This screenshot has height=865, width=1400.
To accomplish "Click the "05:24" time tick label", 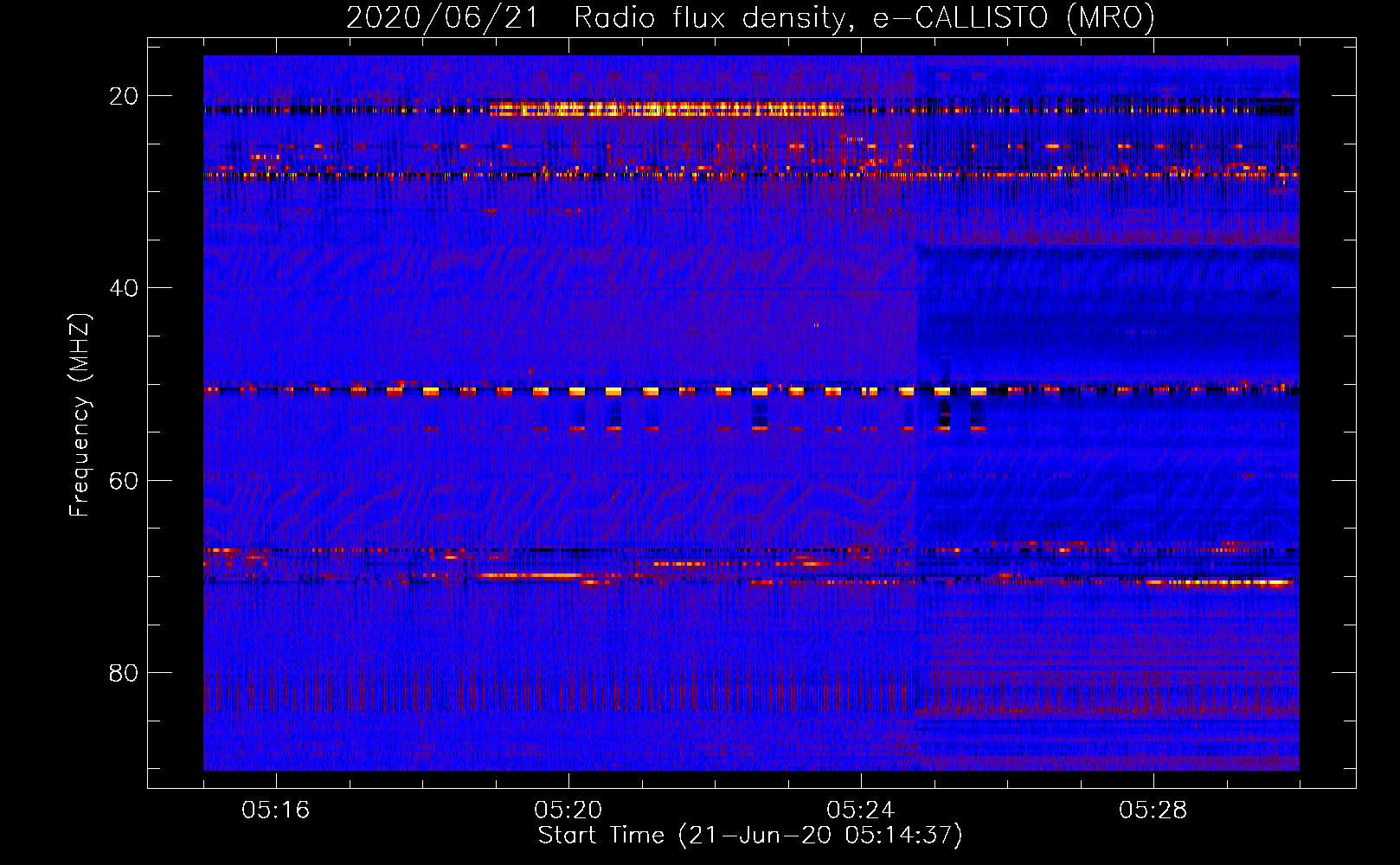I will click(861, 811).
